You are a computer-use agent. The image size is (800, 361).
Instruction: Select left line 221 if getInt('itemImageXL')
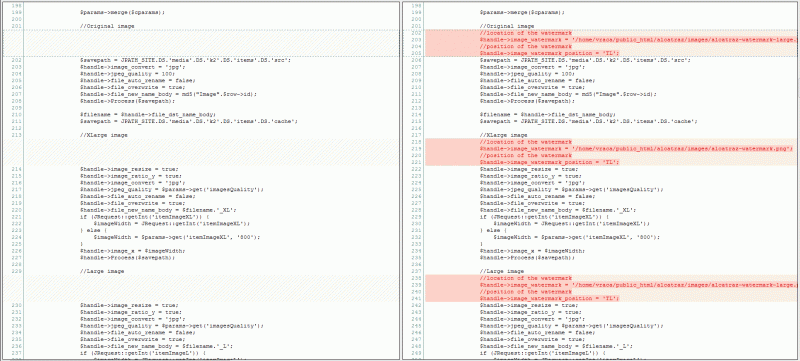tap(144, 217)
